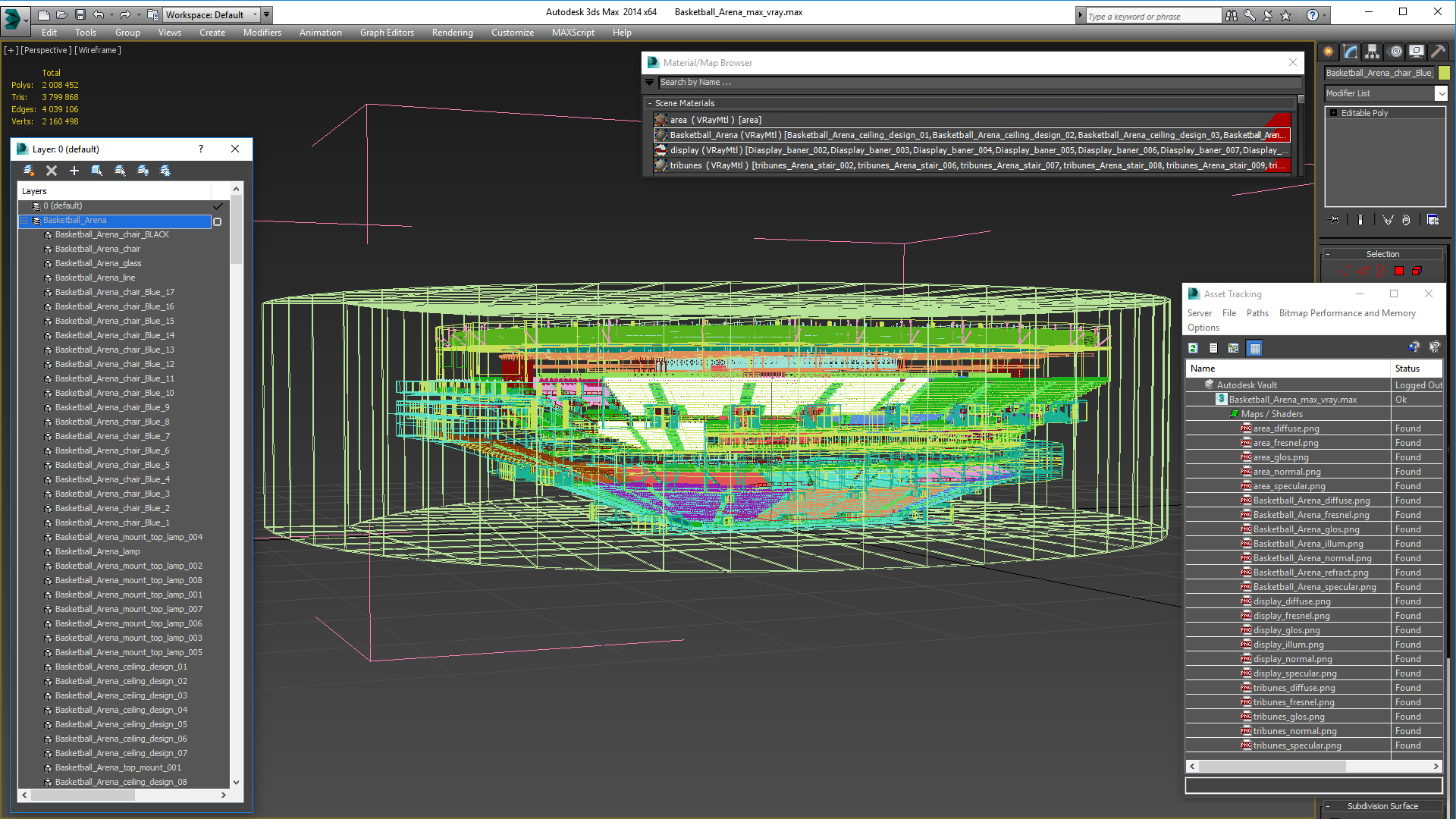
Task: Click the Make Unique icon under modifier stack
Action: (x=1388, y=220)
